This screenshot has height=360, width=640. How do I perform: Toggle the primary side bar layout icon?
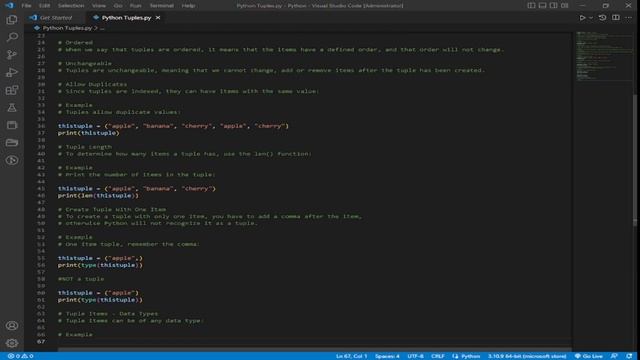(x=531, y=5)
